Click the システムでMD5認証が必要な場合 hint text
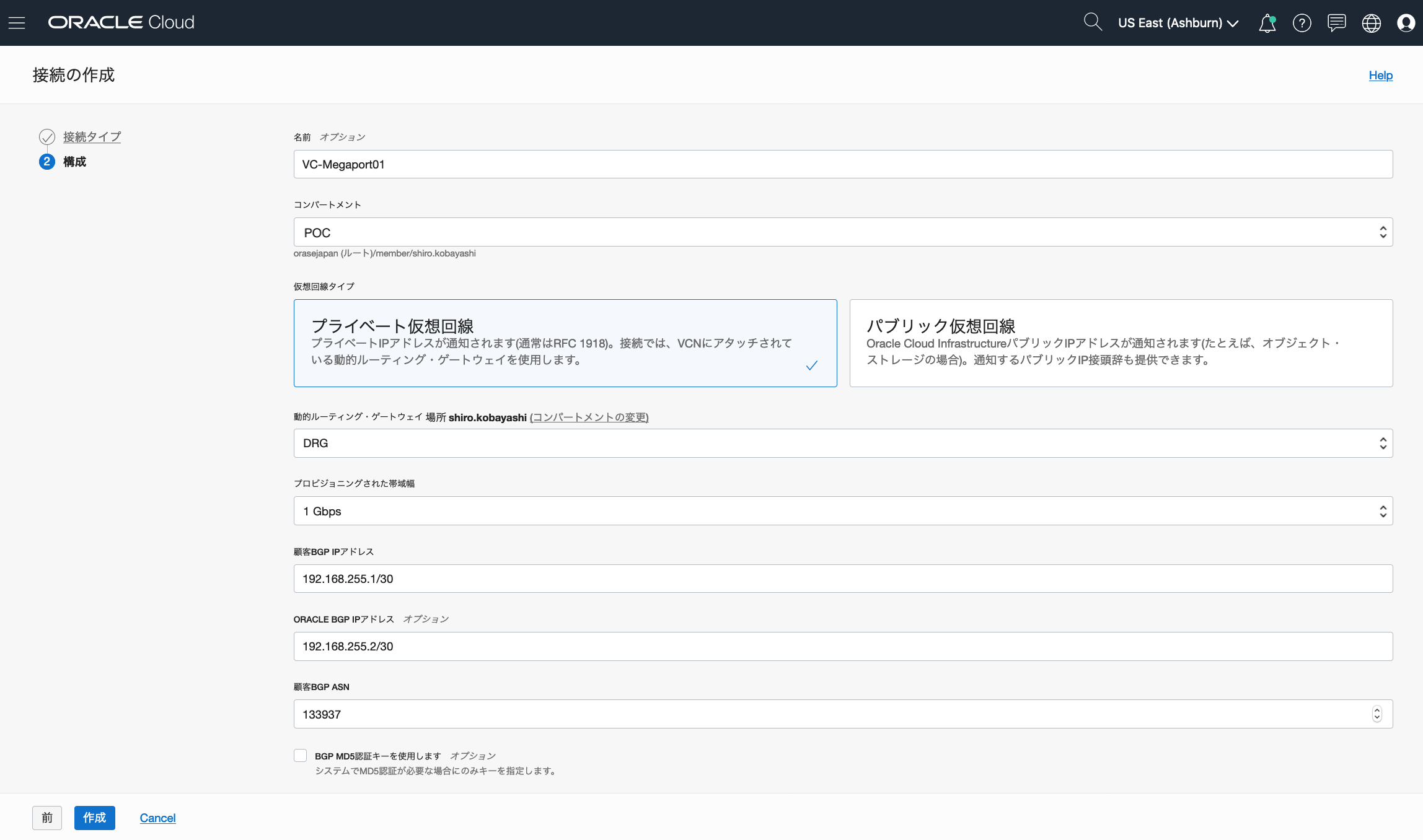This screenshot has width=1423, height=840. pyautogui.click(x=437, y=771)
